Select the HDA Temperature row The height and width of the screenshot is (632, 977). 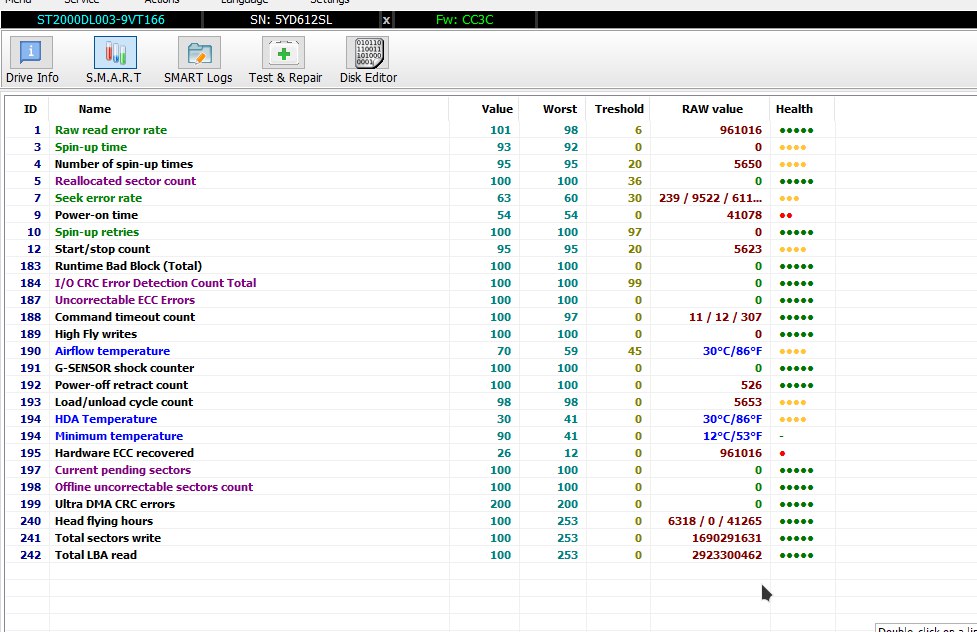(x=420, y=419)
